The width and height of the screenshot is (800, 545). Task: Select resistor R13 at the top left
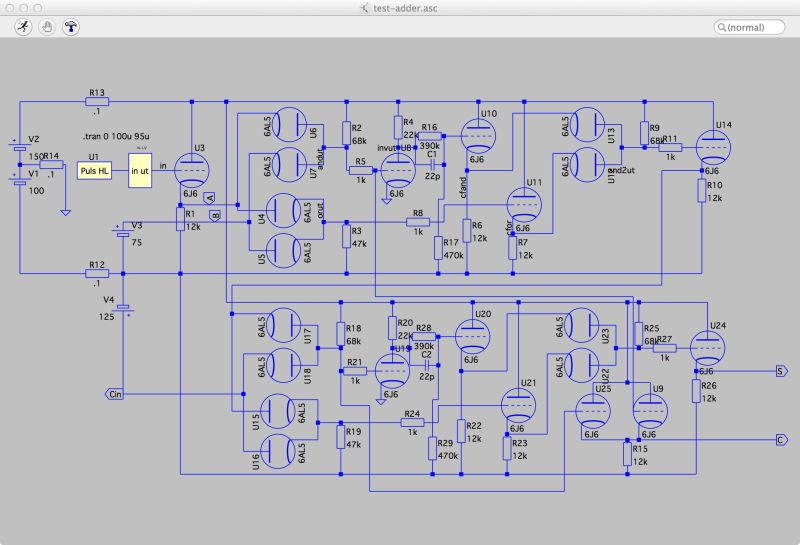[96, 102]
